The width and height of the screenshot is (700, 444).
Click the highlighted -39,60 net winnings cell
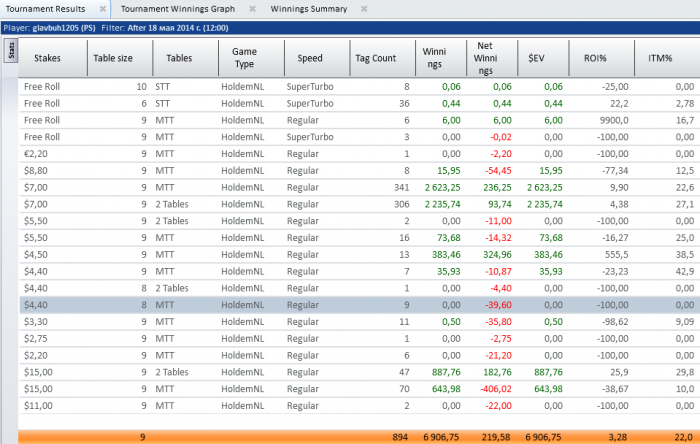pos(498,305)
